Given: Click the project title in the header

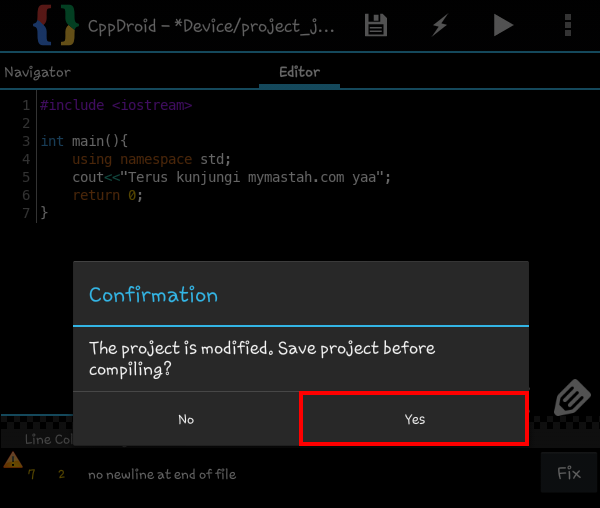Looking at the screenshot, I should tap(211, 26).
